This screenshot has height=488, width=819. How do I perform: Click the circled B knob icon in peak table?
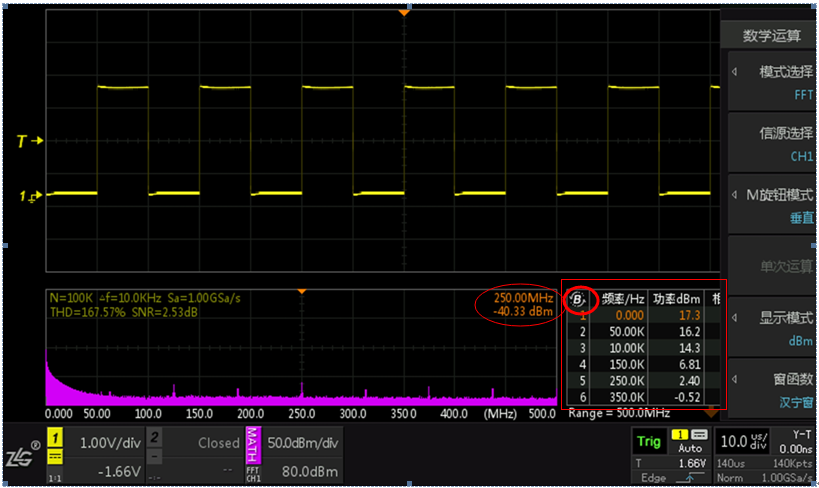coord(577,299)
